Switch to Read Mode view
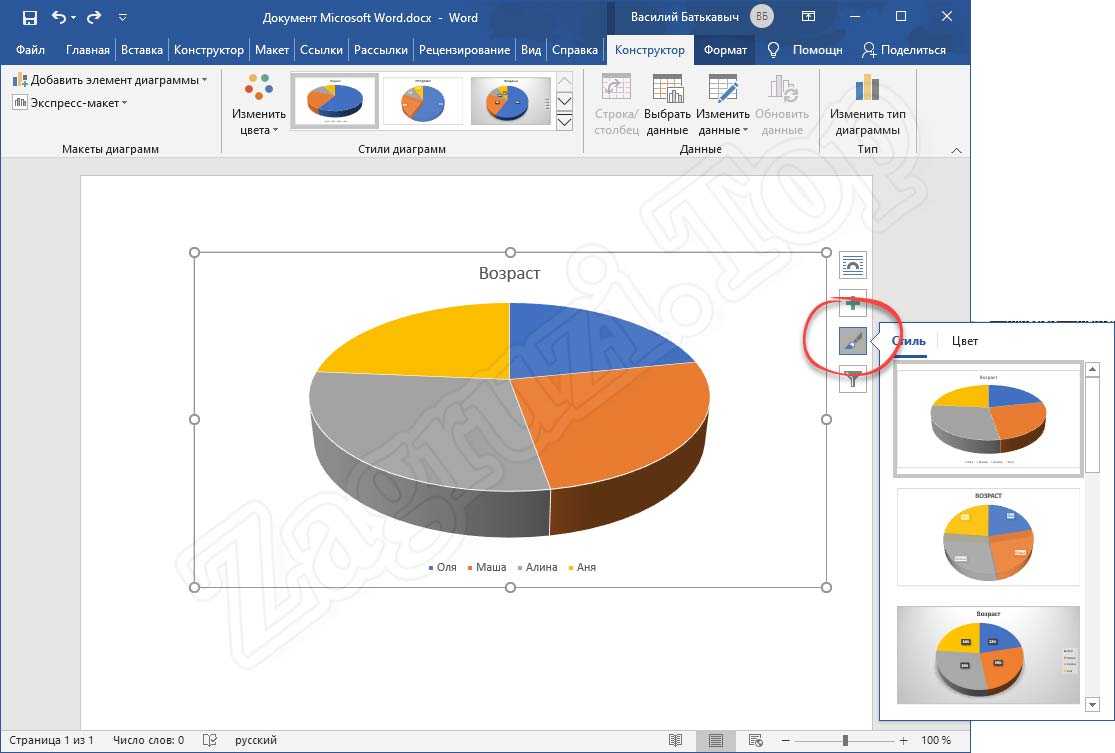The image size is (1115, 753). [x=676, y=740]
